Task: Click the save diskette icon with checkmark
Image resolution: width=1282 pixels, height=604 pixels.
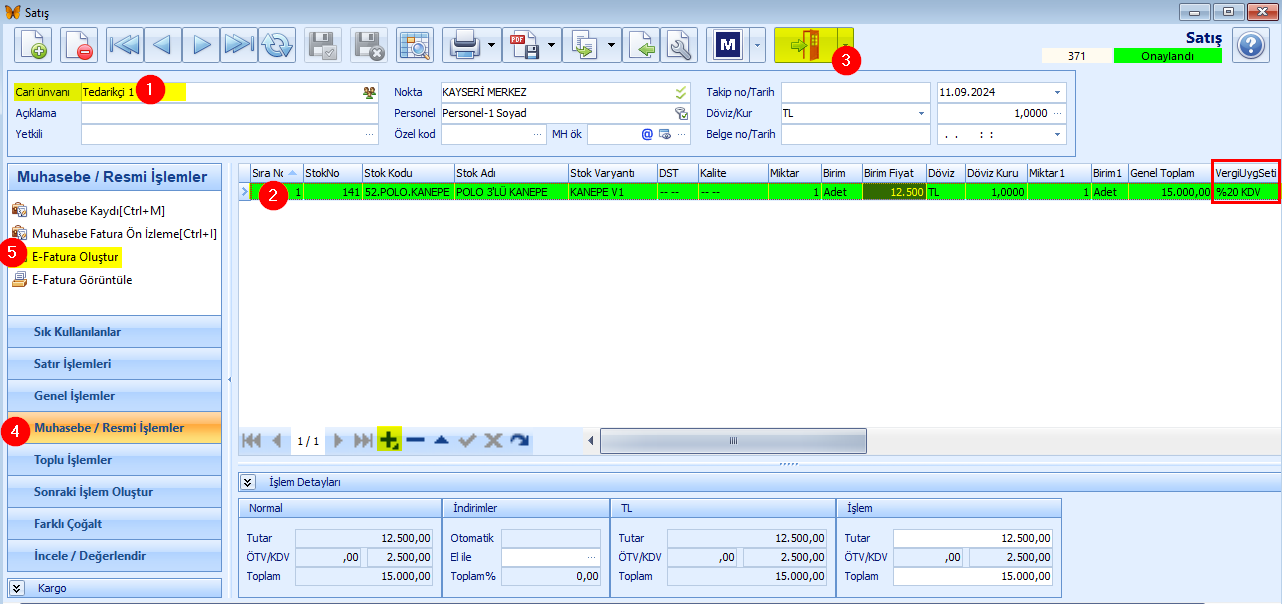Action: click(x=323, y=45)
